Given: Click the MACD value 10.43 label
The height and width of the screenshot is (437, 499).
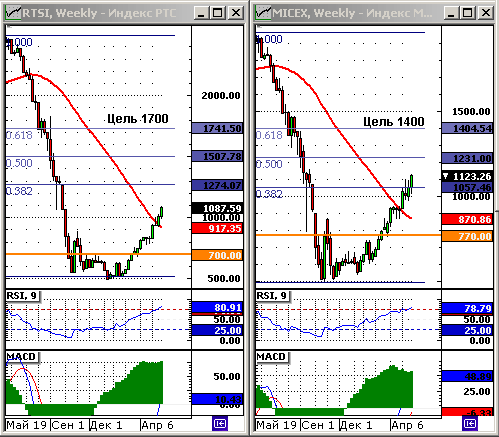Looking at the screenshot, I should (217, 399).
